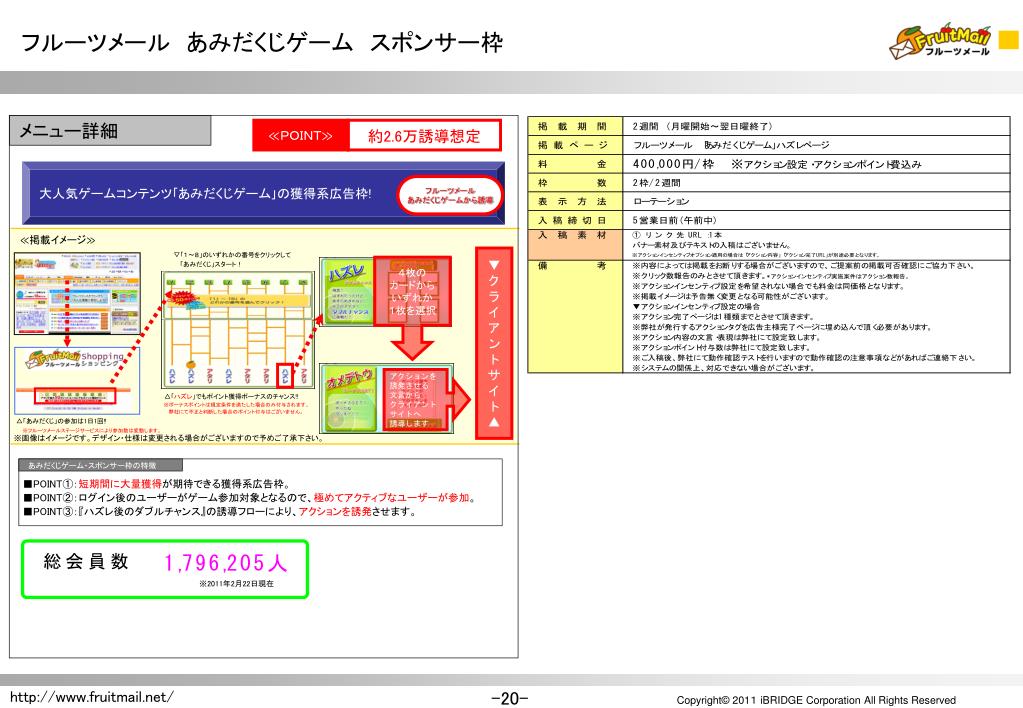Click the 掲載ページ table header cell
Screen dimensions: 1023x708
pos(575,145)
